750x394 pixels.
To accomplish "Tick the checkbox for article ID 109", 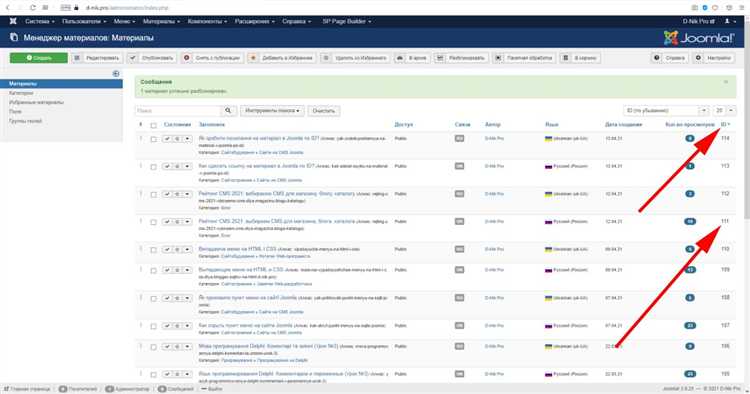I will [153, 271].
